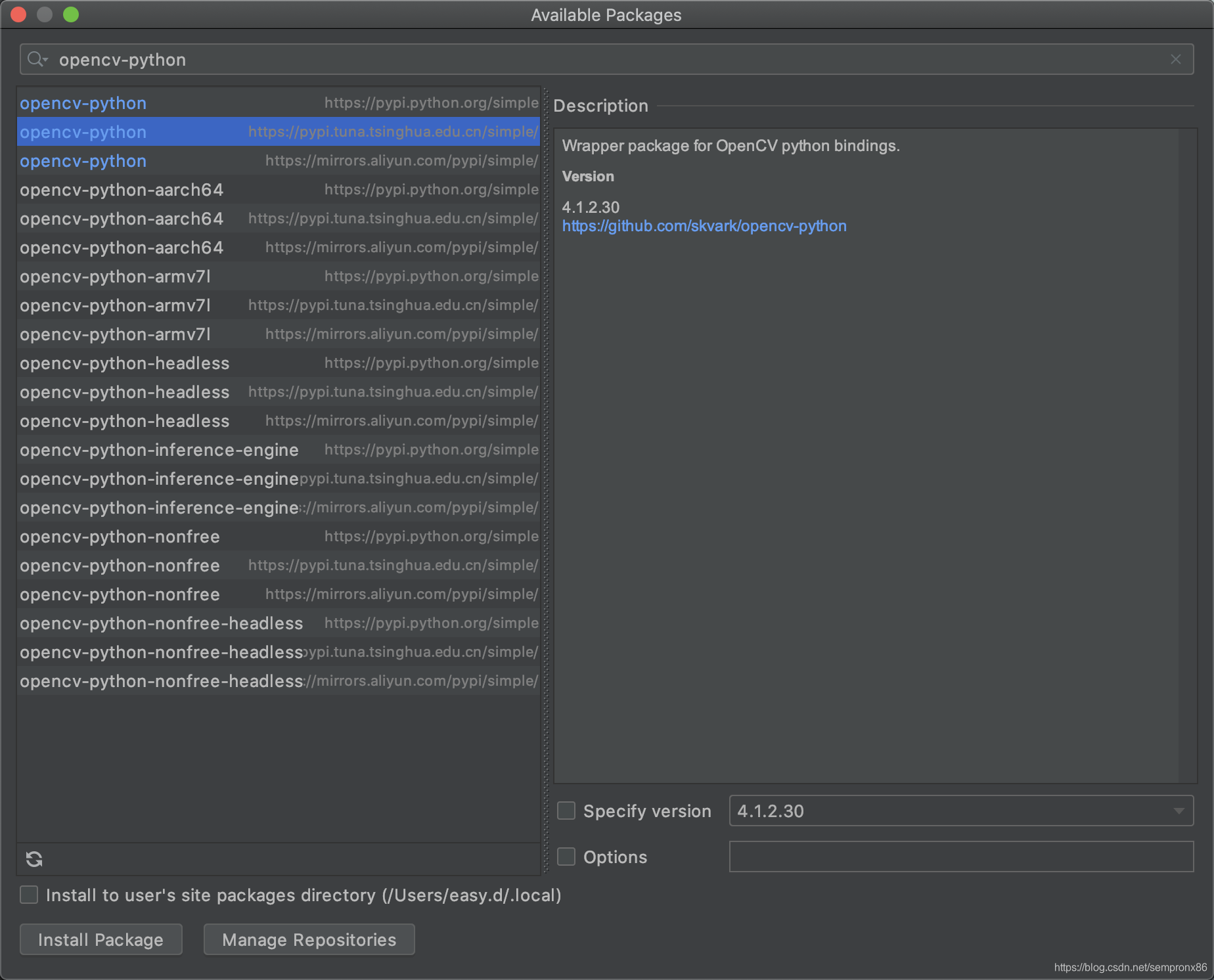This screenshot has height=980, width=1214.
Task: Select opencv-python-aarch64 from aliyun mirror
Action: coord(279,248)
